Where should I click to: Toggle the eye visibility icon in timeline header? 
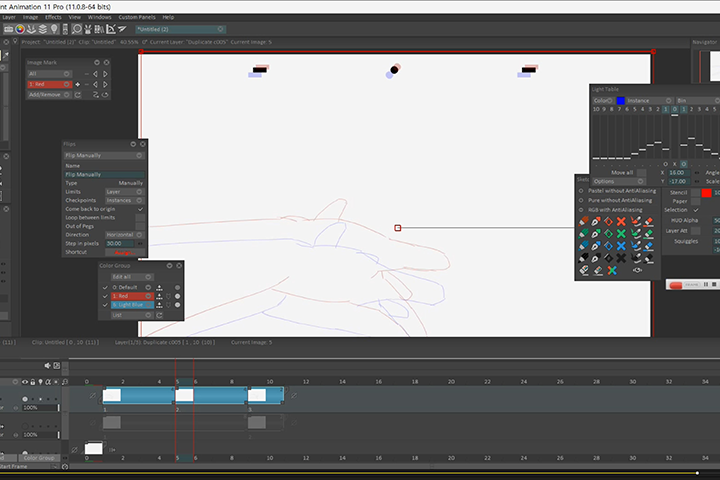25,382
